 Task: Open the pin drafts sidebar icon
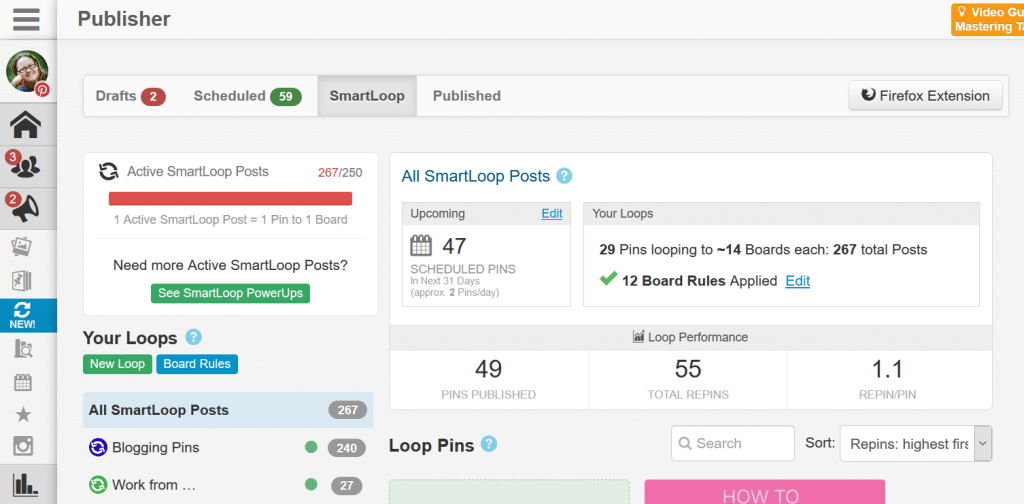tap(23, 281)
